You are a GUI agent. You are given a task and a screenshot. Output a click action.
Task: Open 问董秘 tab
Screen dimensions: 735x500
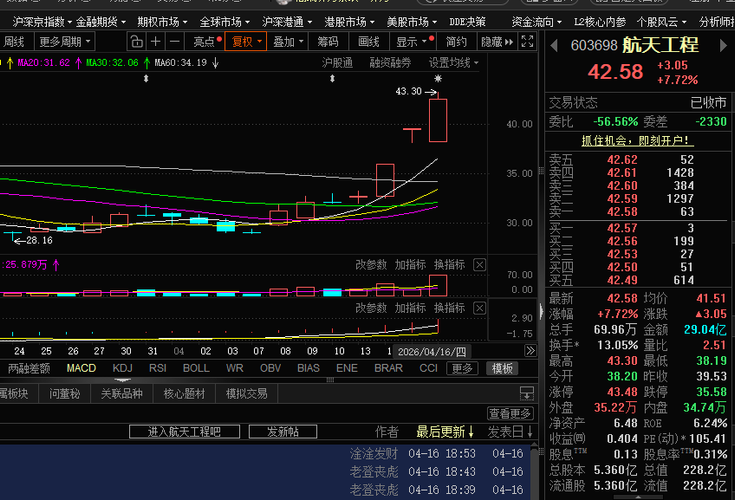click(x=64, y=394)
